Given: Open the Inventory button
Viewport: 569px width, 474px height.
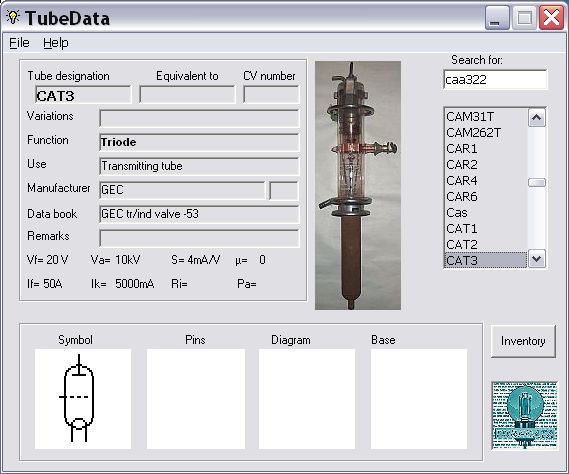Looking at the screenshot, I should click(523, 341).
